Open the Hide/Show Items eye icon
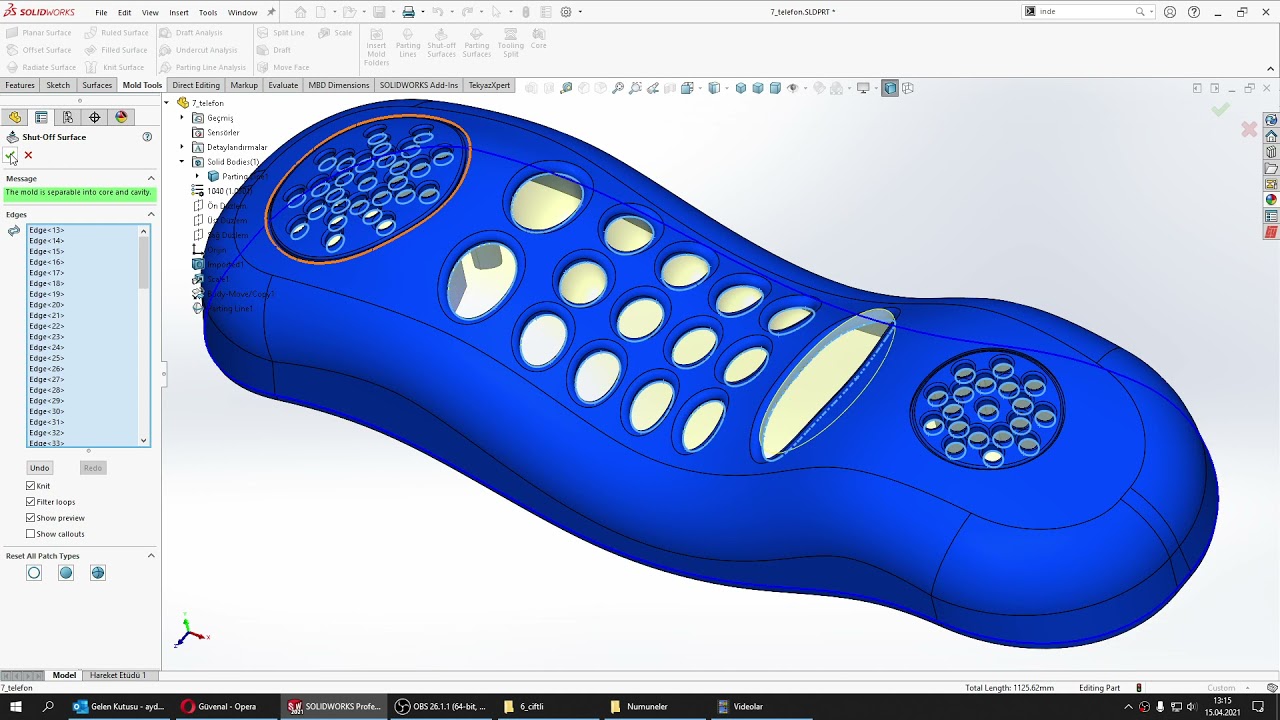This screenshot has height=720, width=1280. coord(793,88)
